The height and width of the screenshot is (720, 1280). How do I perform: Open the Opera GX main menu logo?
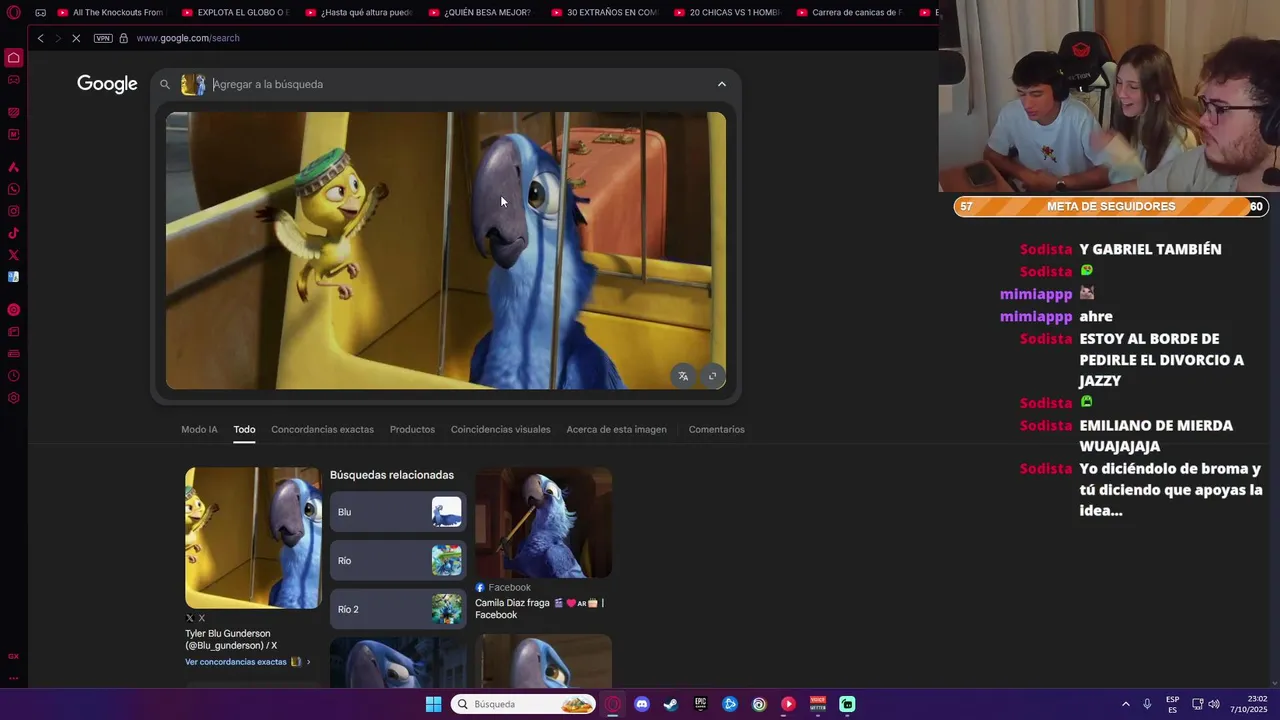[x=14, y=13]
